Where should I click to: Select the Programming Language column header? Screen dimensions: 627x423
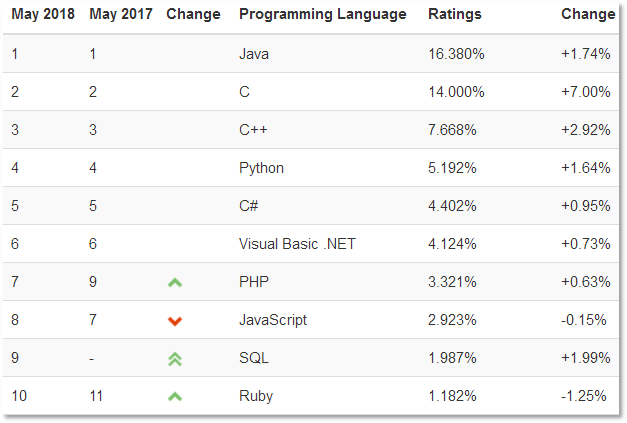(323, 15)
